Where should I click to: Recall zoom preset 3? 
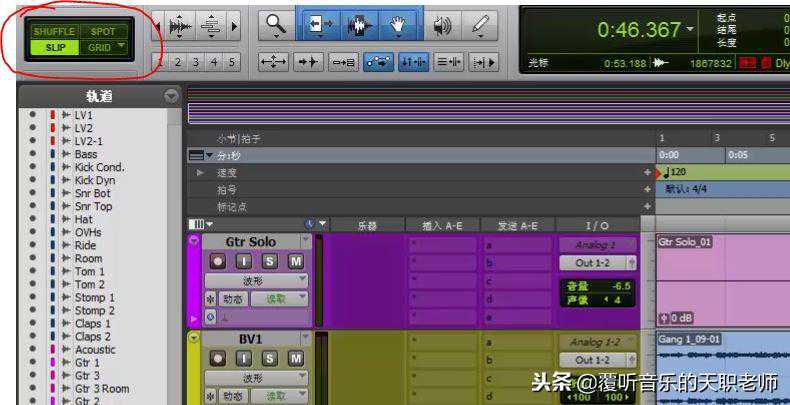tap(194, 62)
